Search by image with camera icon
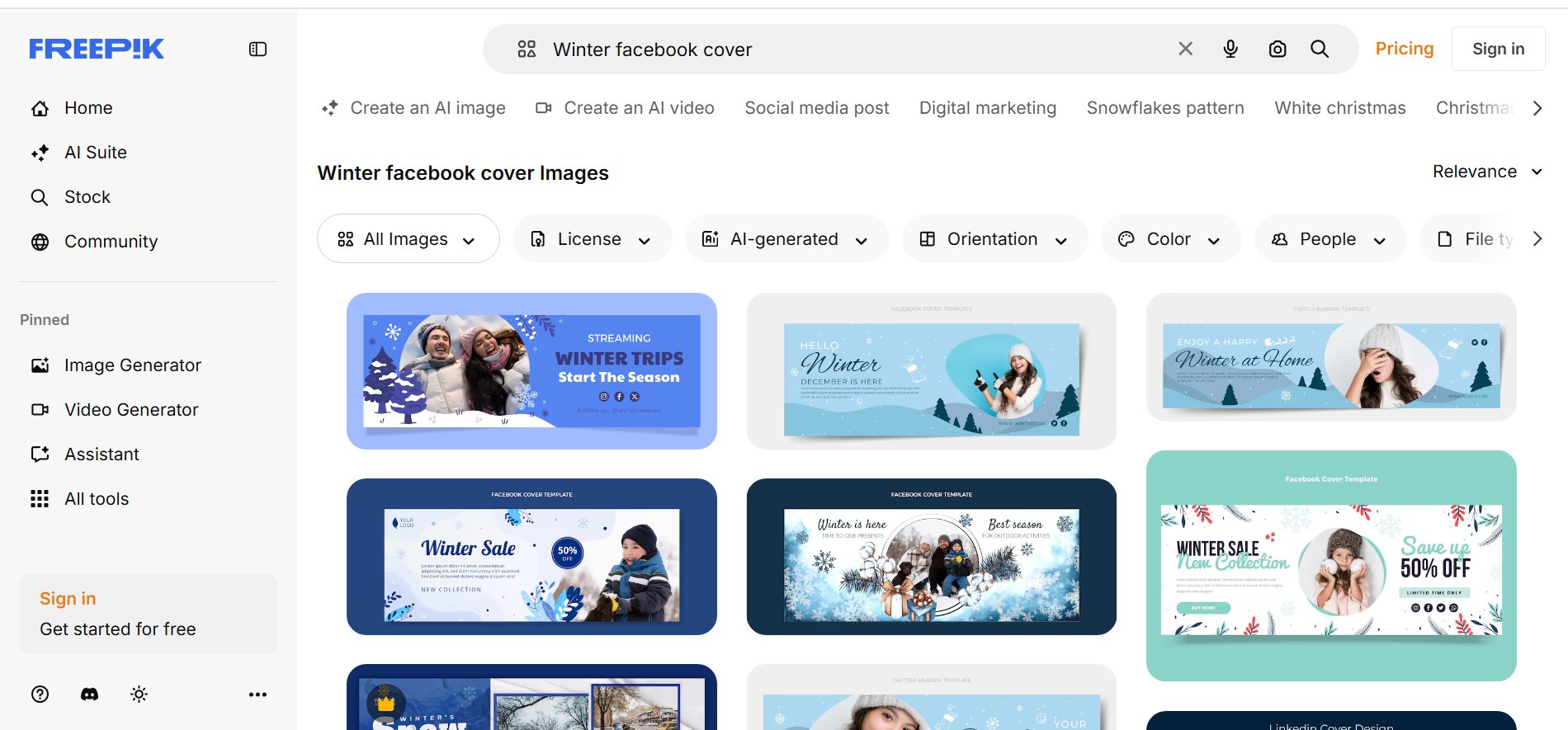 click(x=1278, y=49)
